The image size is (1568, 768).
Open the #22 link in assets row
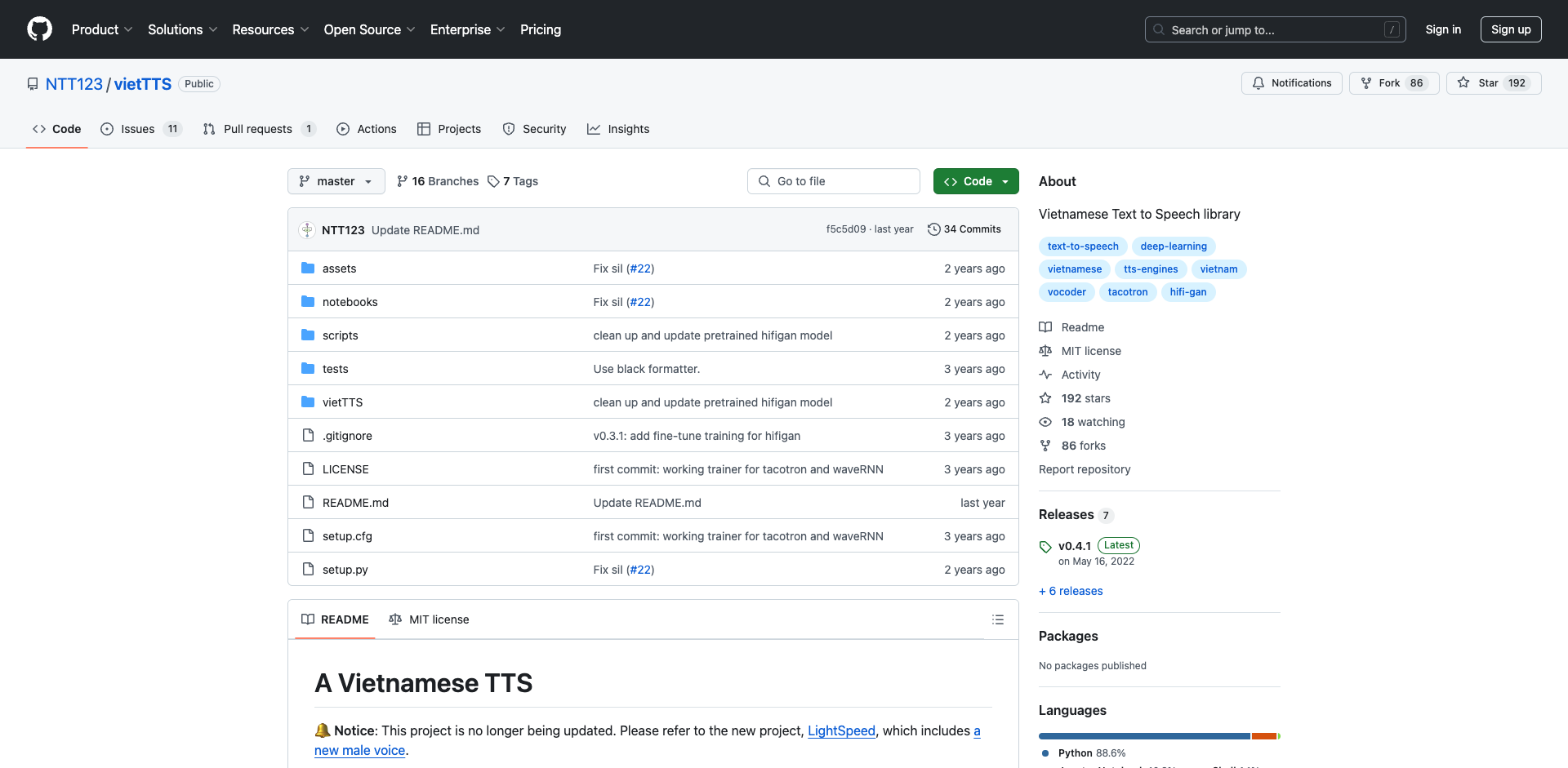coord(640,269)
